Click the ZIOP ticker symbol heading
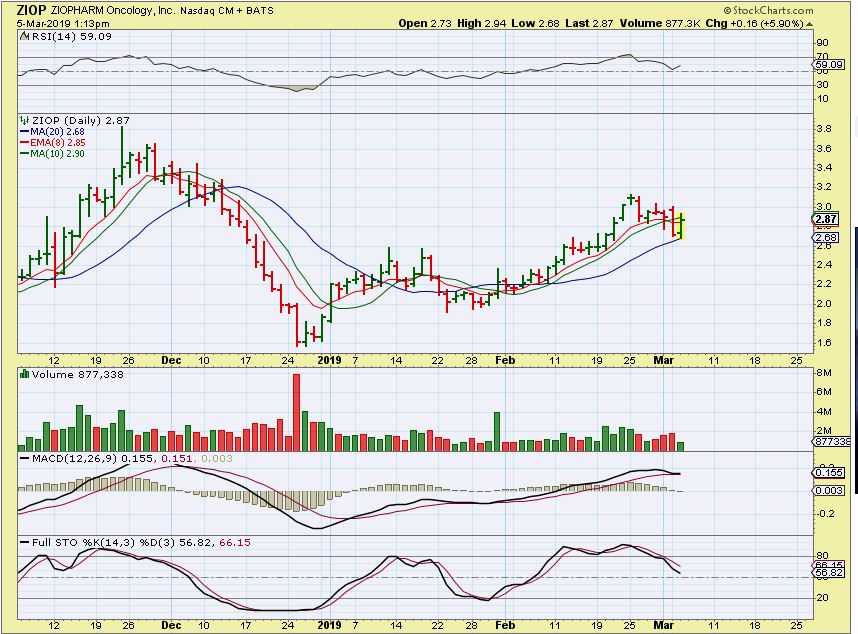This screenshot has width=858, height=634. 31,10
